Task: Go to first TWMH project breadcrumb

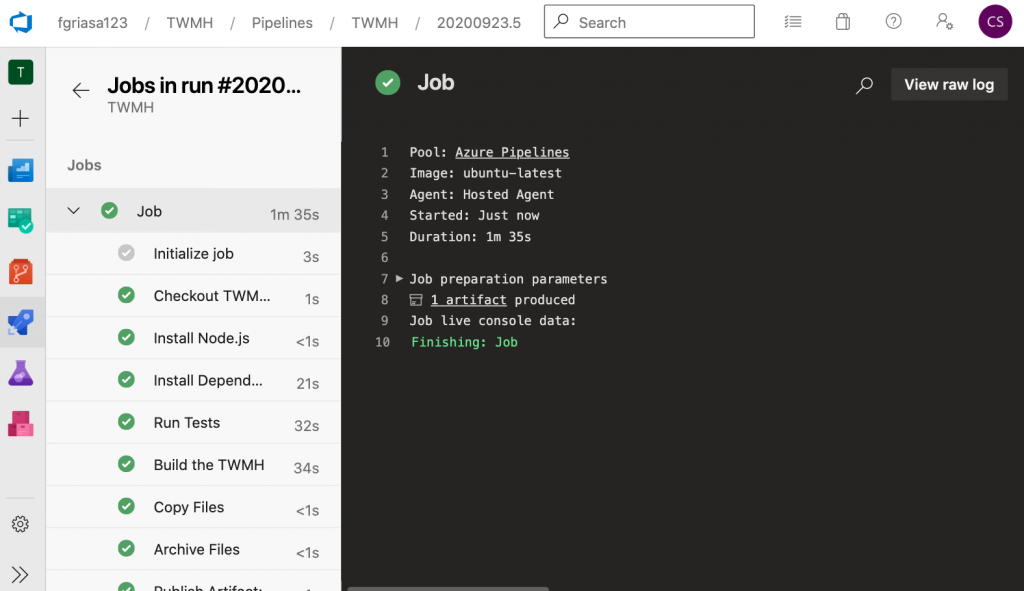Action: (189, 23)
